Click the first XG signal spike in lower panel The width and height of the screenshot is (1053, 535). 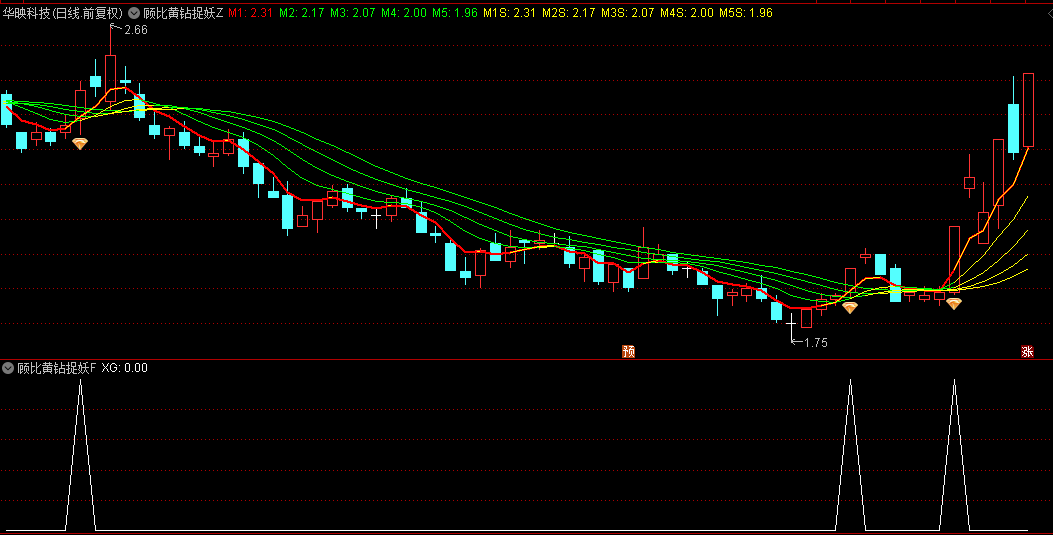(81, 455)
